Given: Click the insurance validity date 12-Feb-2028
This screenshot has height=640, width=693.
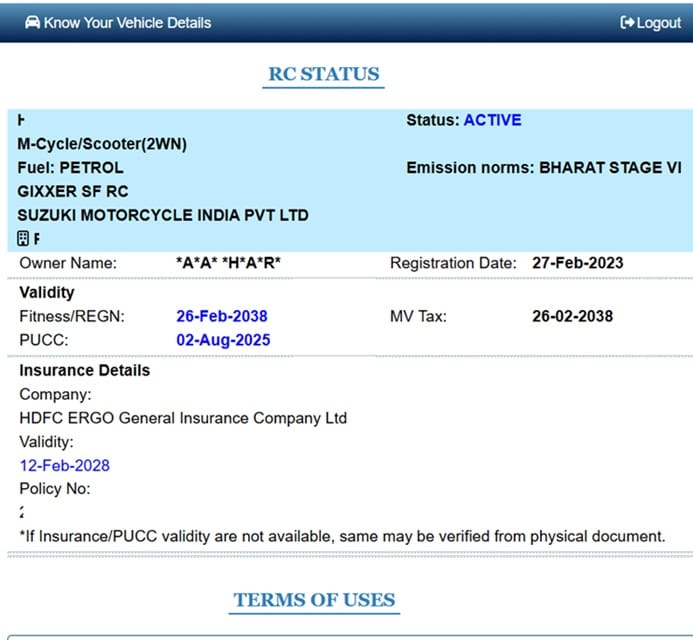Looking at the screenshot, I should pos(65,465).
